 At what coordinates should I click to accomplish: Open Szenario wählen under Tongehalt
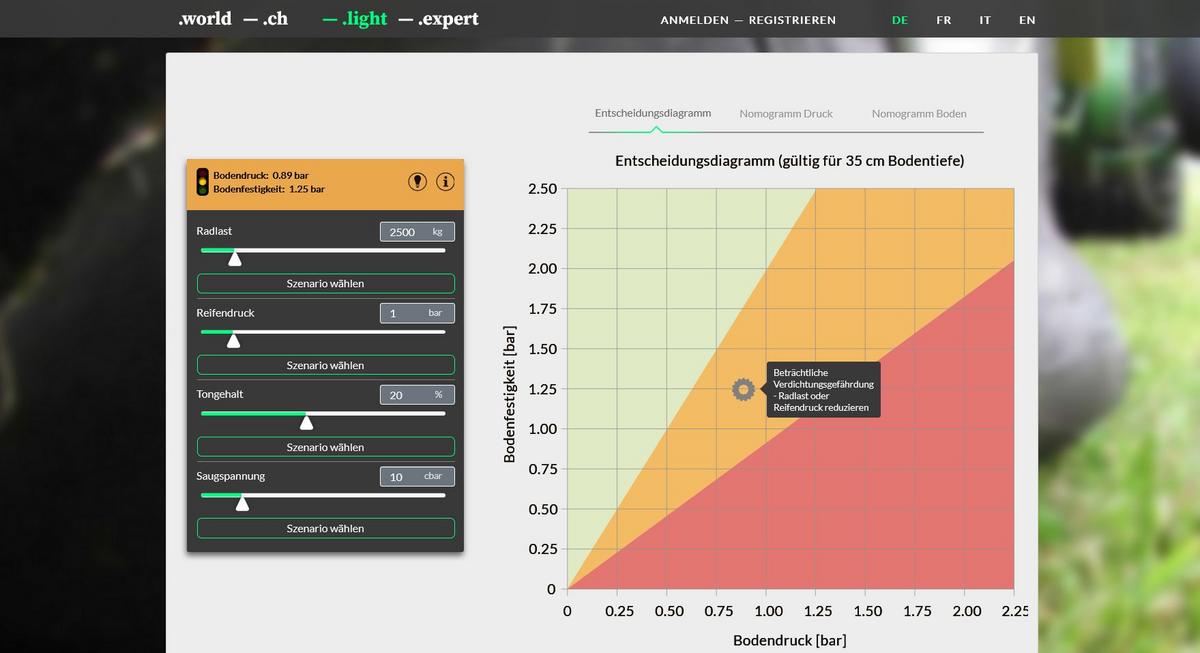pyautogui.click(x=325, y=447)
